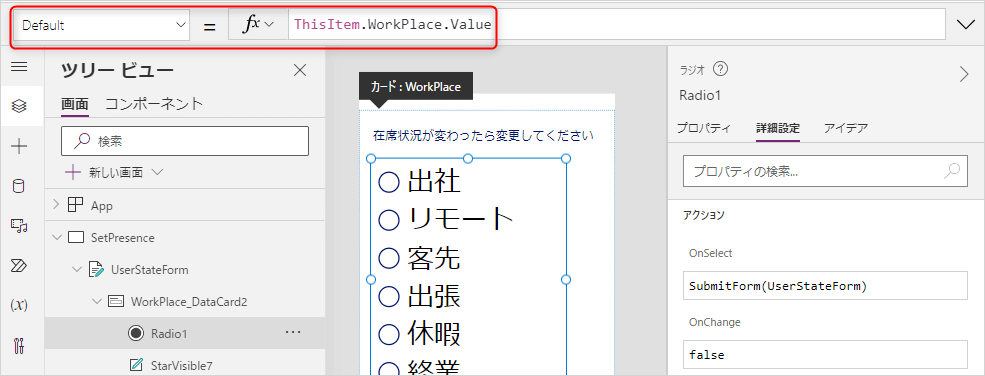Click the tree view 検索 search box
Viewport: 985px width, 376px height.
point(185,141)
